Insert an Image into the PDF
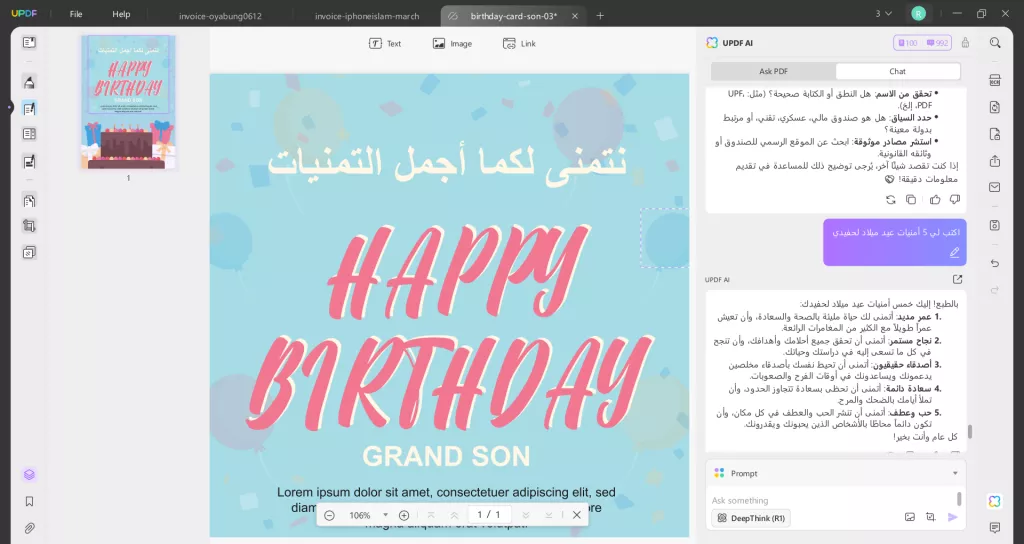This screenshot has height=544, width=1024. point(452,44)
